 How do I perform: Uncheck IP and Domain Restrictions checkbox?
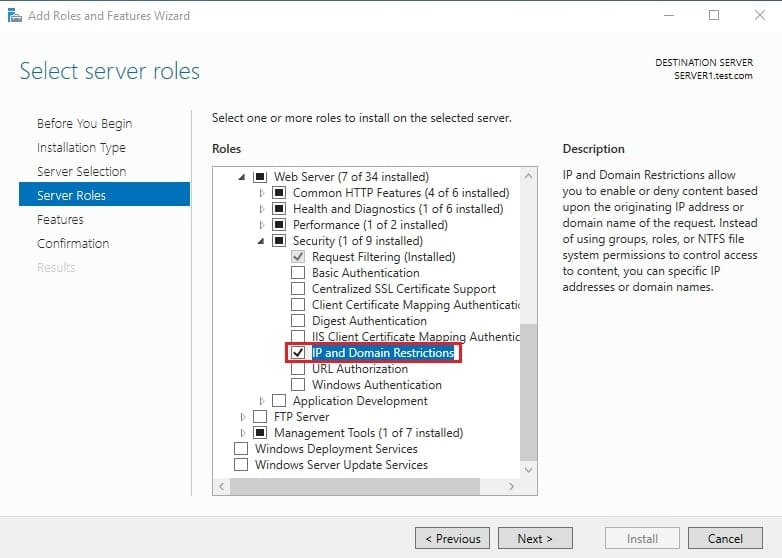click(298, 353)
